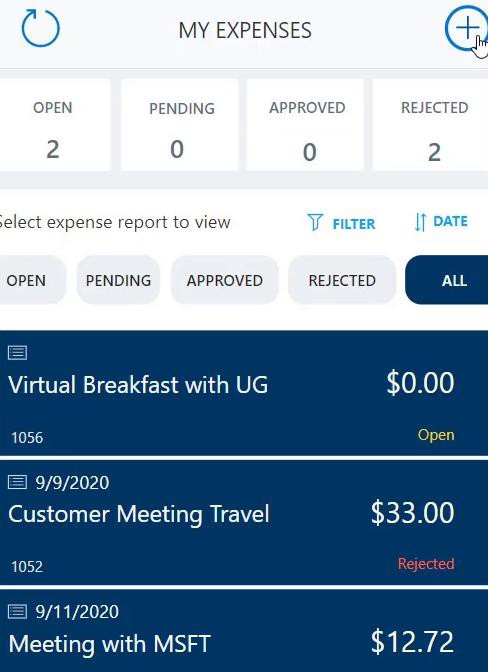This screenshot has height=672, width=488.
Task: Switch to the OPEN filter pill
Action: click(x=32, y=280)
